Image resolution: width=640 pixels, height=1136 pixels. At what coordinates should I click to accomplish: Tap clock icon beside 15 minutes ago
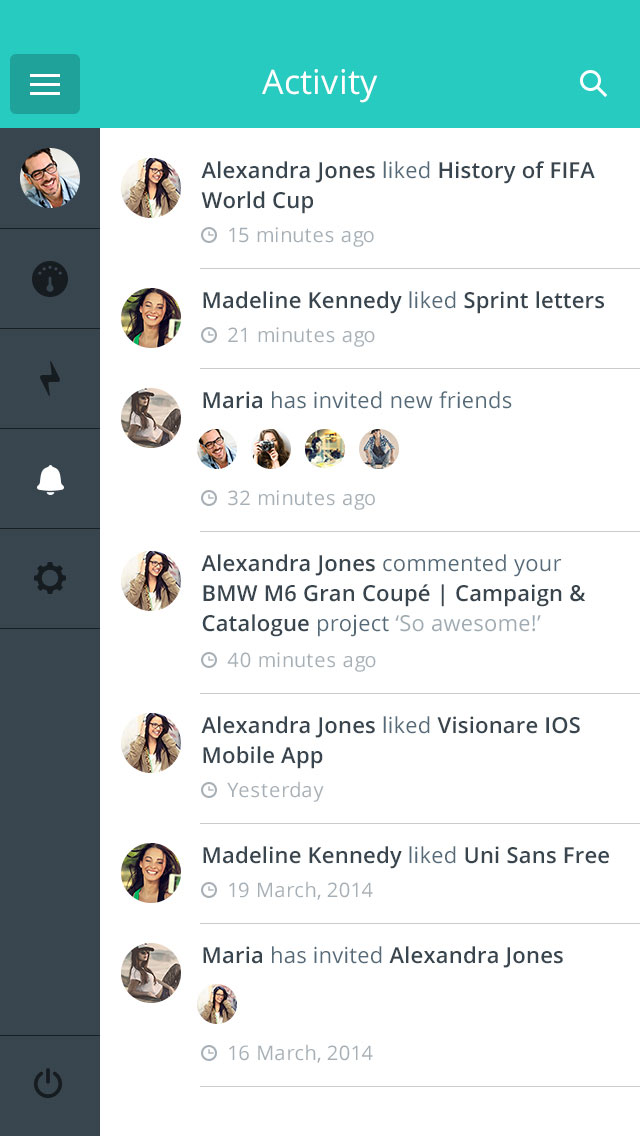tap(209, 235)
